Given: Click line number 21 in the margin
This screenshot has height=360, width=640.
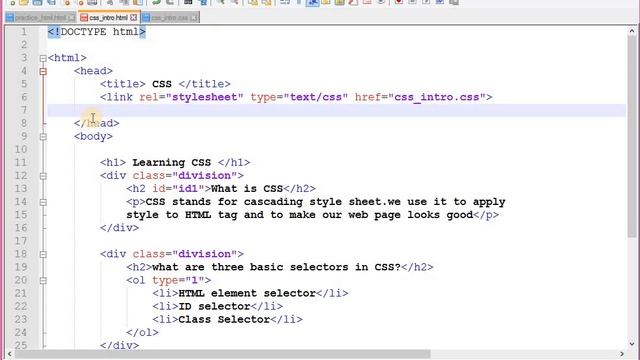Looking at the screenshot, I should (x=21, y=293).
